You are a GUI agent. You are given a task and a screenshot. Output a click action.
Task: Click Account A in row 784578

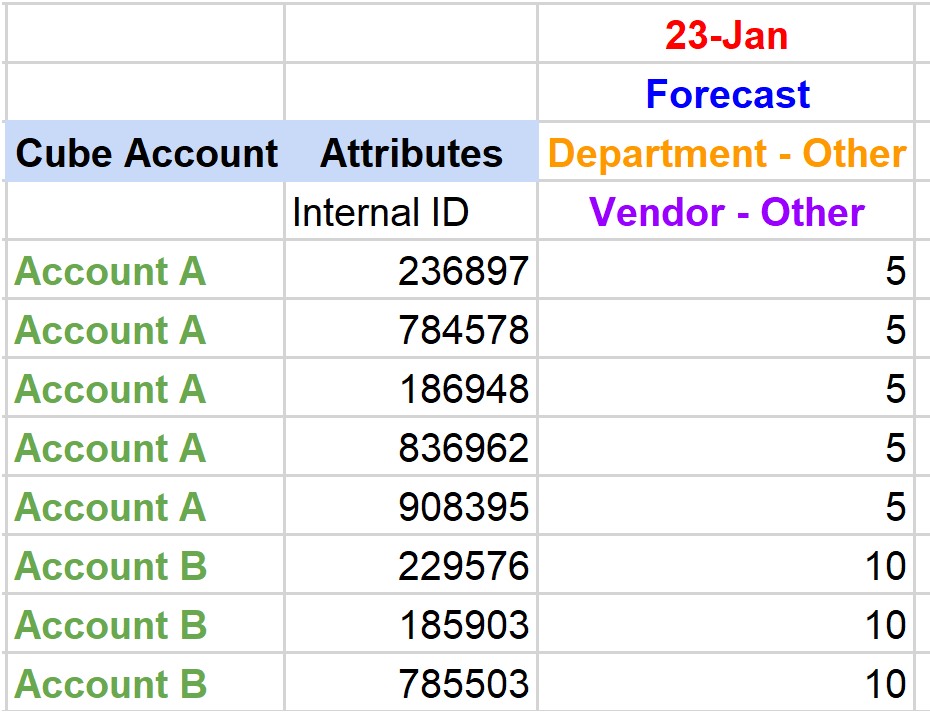coord(145,329)
